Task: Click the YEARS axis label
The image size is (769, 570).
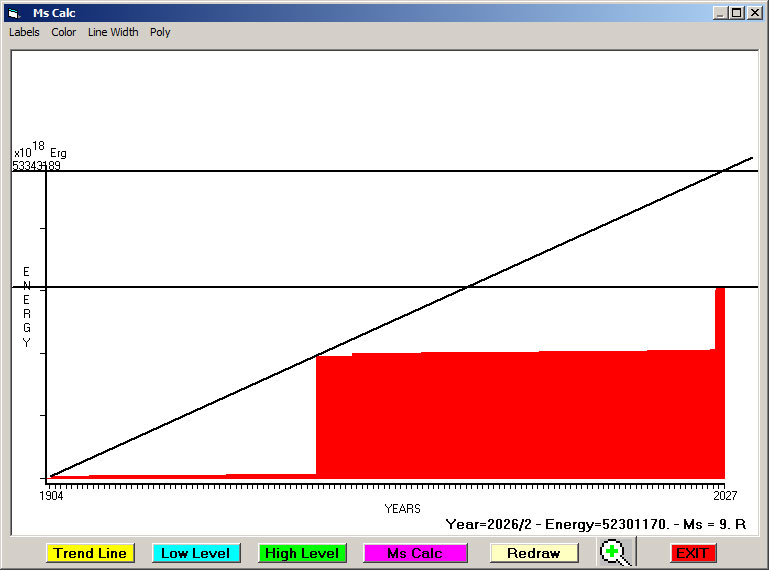Action: pyautogui.click(x=402, y=509)
